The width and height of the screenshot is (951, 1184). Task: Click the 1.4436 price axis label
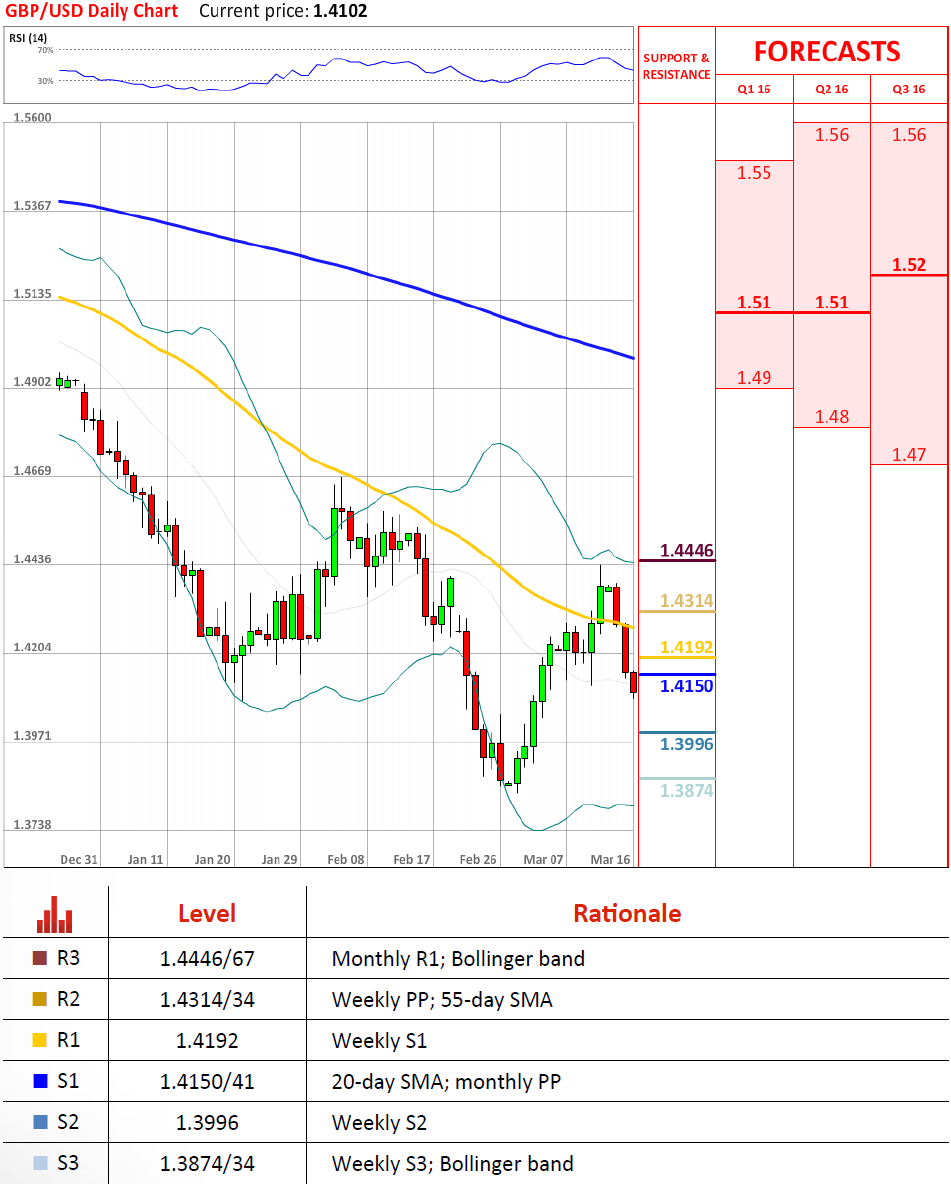[32, 559]
